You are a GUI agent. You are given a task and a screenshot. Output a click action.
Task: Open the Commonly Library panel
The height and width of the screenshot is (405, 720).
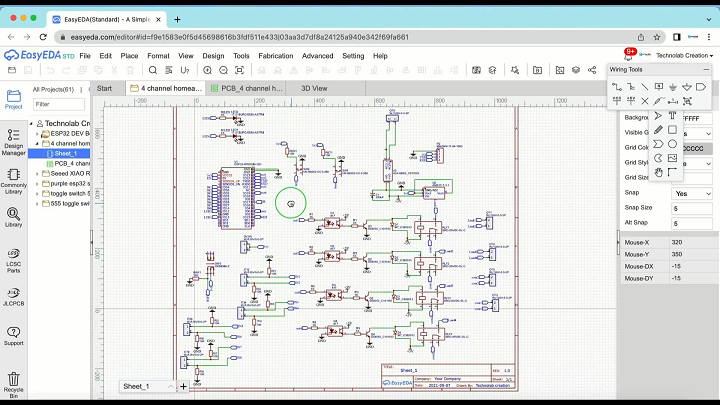point(13,181)
